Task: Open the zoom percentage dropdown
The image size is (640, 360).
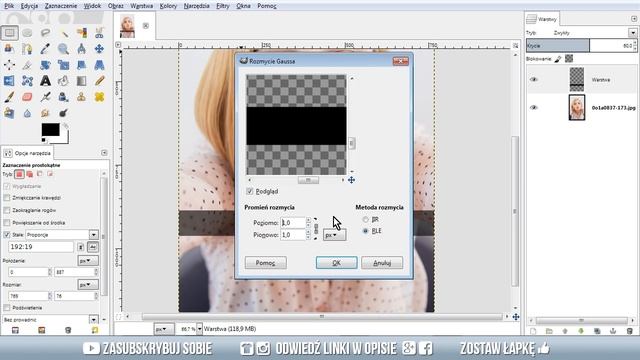Action: tap(199, 329)
